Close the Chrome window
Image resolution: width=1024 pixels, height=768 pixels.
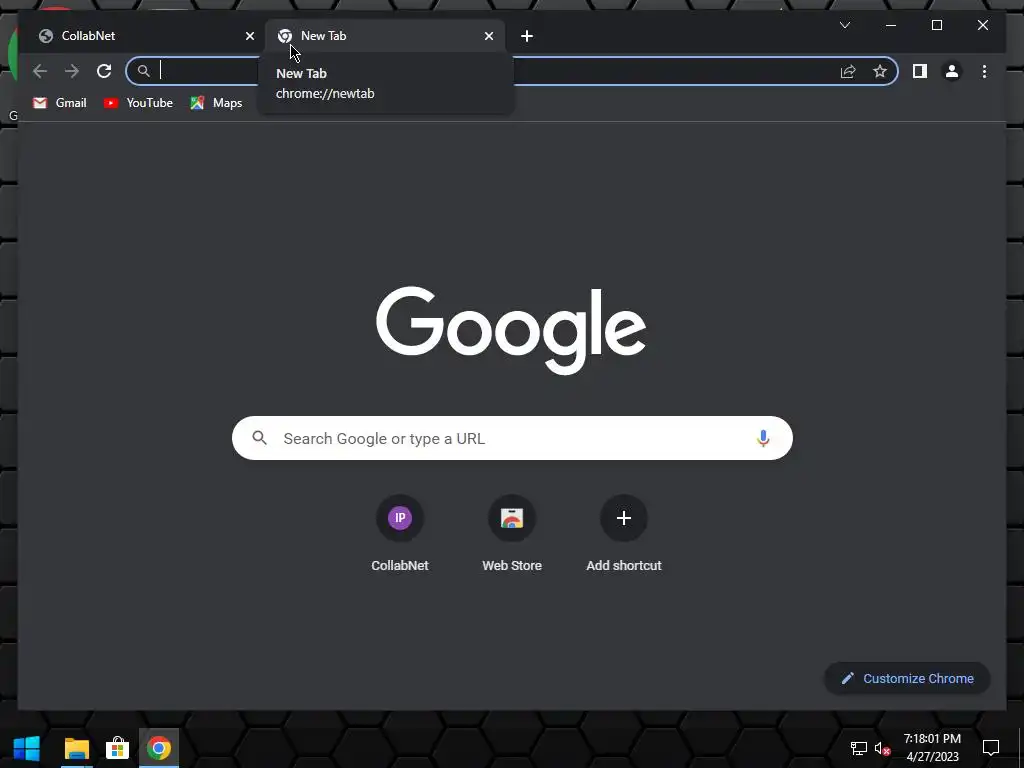983,25
